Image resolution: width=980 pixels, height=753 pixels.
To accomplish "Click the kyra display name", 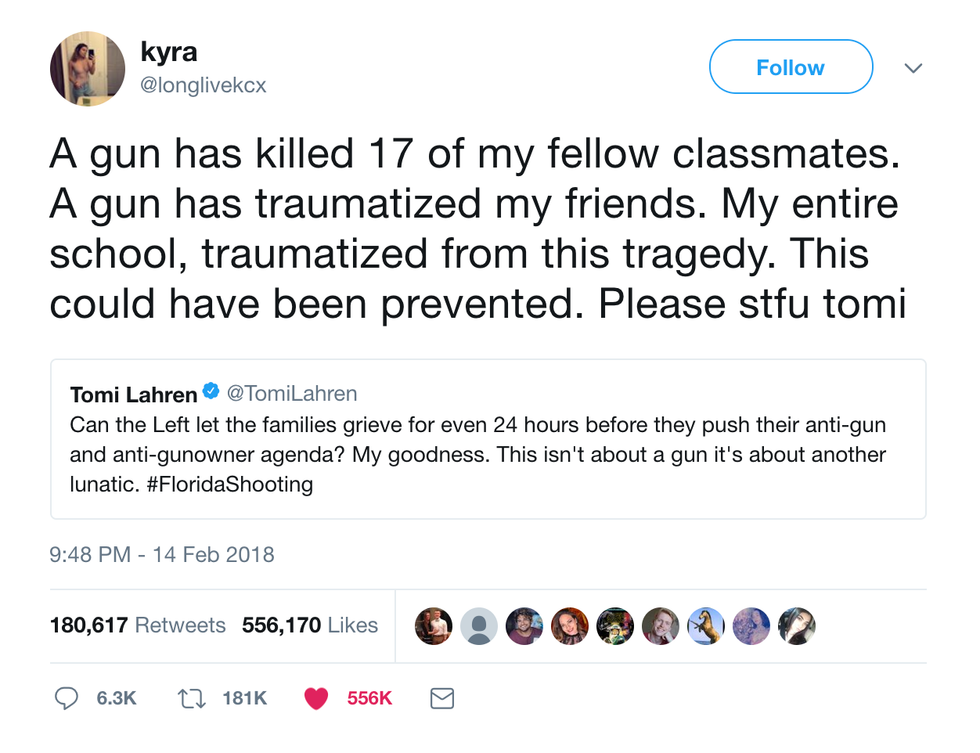I will pos(167,52).
